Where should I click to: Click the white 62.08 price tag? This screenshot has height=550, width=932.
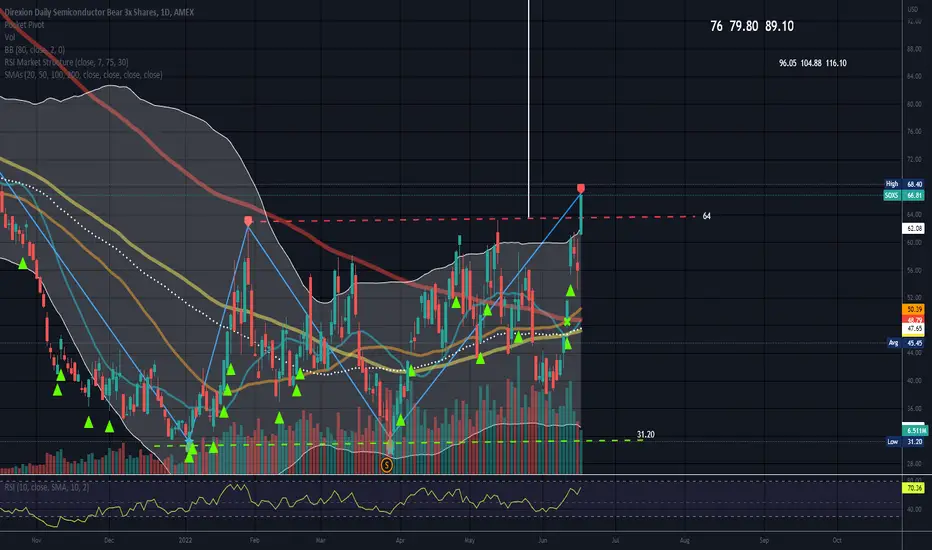pos(913,228)
